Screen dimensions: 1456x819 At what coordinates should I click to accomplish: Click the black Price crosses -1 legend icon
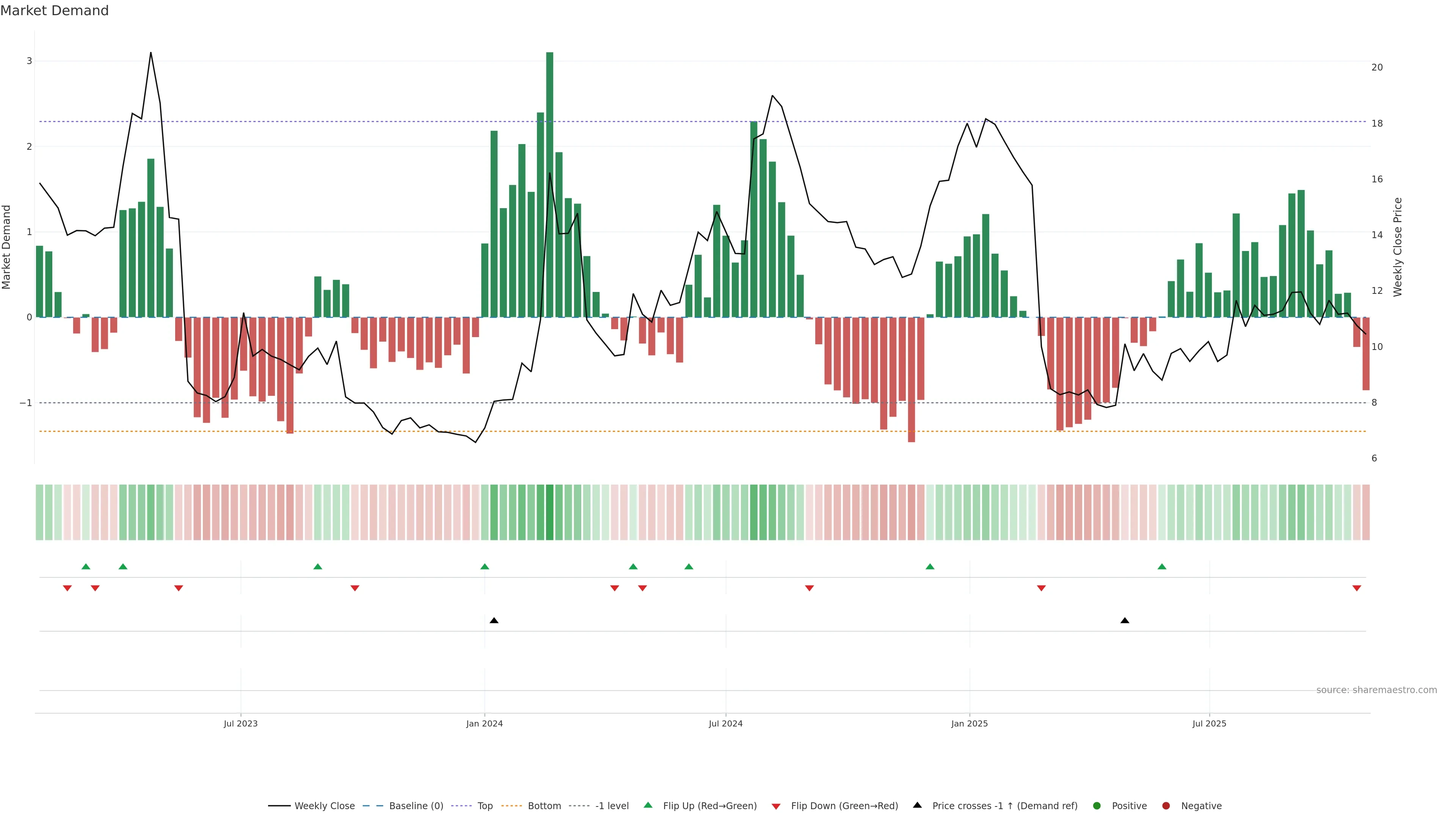coord(917,805)
